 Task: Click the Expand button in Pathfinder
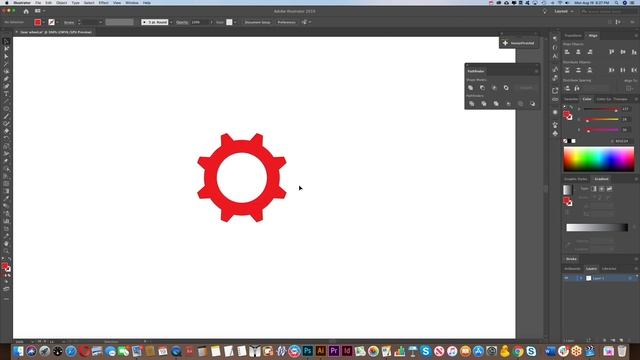pos(526,88)
